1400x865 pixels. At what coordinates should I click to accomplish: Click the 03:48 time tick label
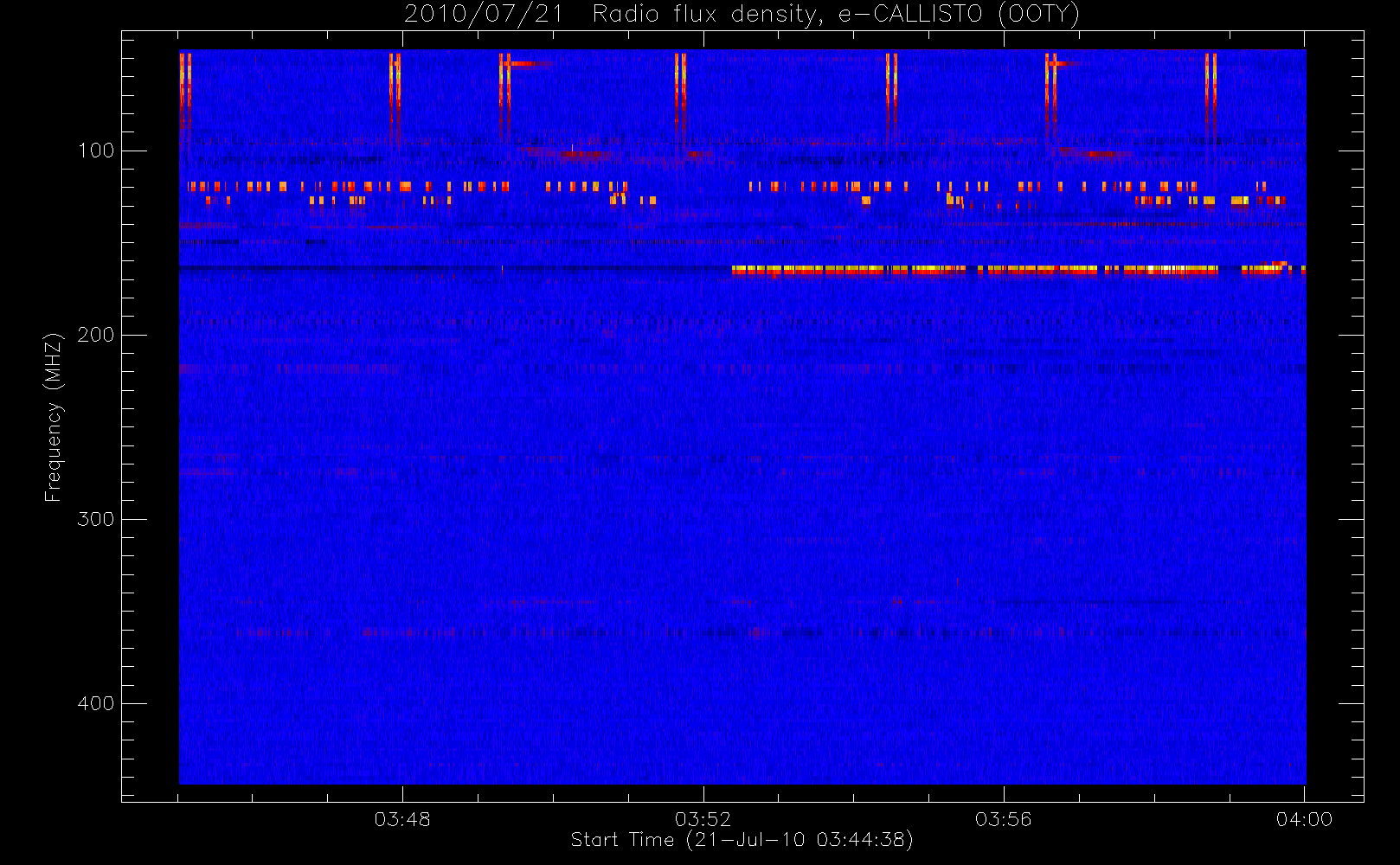(x=402, y=819)
